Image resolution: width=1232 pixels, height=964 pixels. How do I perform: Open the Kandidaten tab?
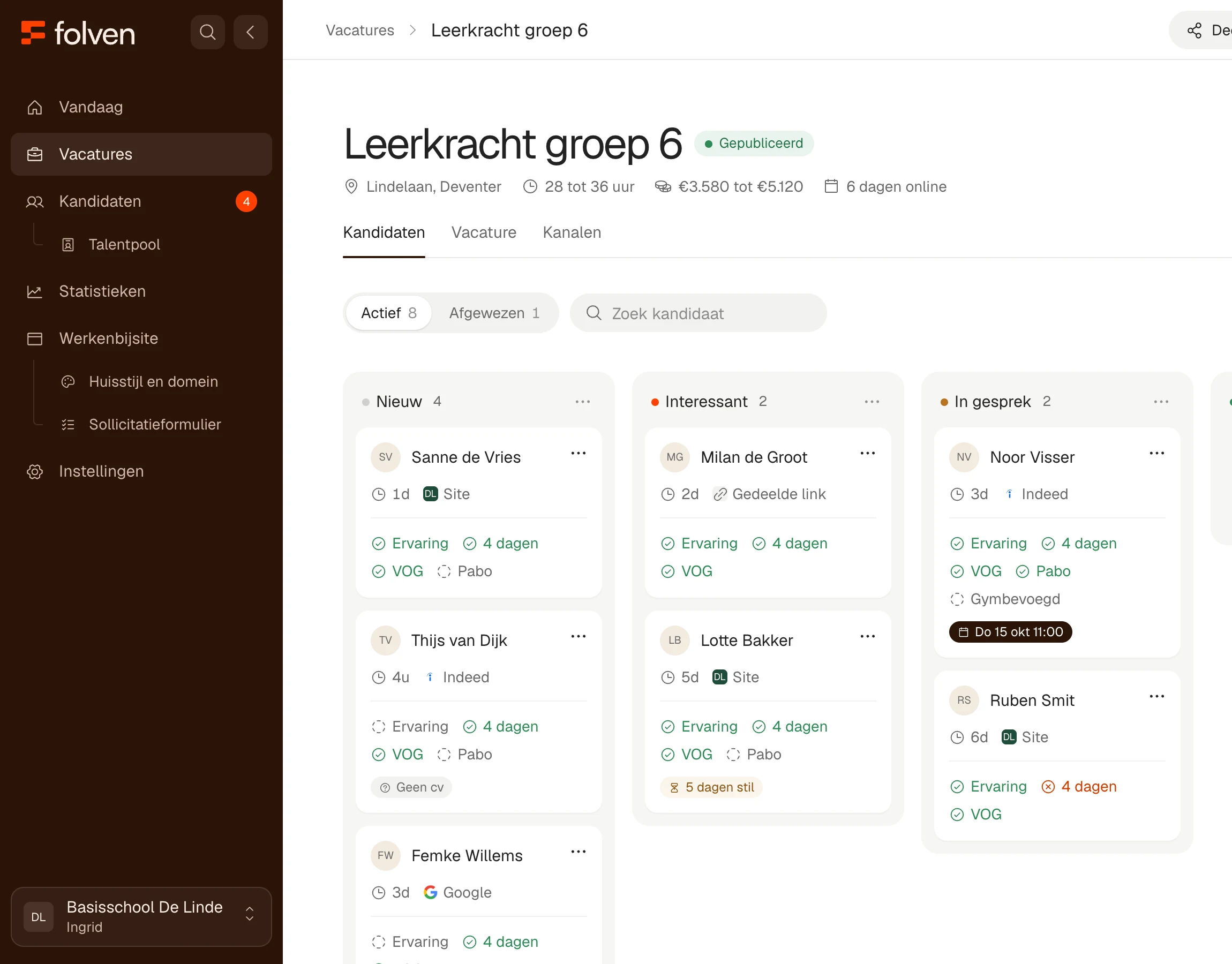click(x=384, y=232)
